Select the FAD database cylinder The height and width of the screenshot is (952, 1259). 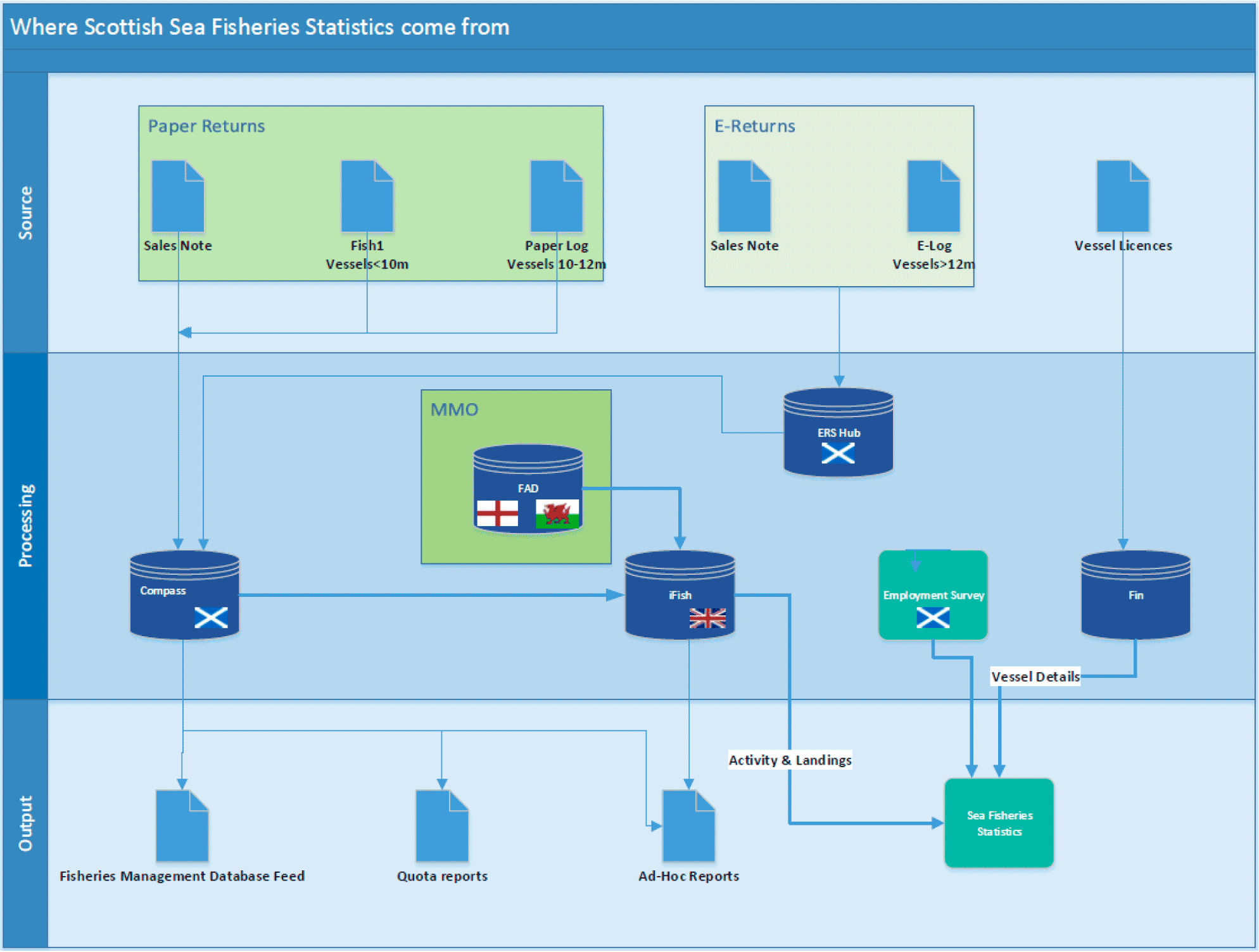point(528,488)
